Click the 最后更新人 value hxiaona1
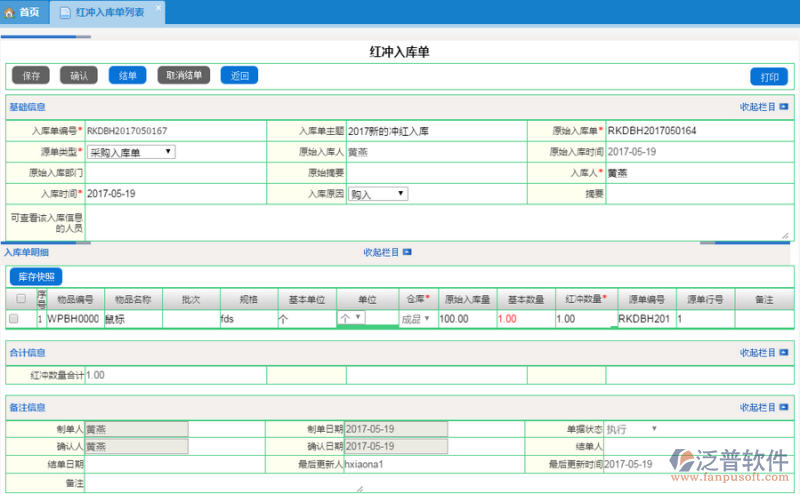Screen dimensions: 800x494 click(364, 464)
